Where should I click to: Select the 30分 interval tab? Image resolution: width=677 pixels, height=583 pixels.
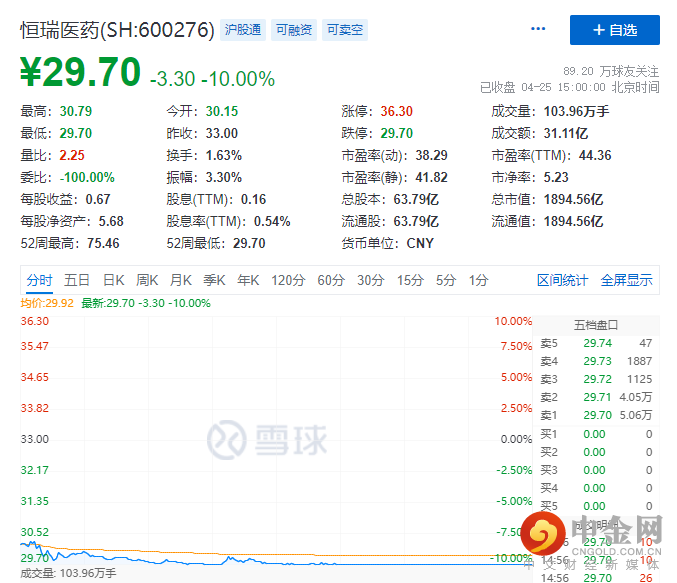click(370, 280)
